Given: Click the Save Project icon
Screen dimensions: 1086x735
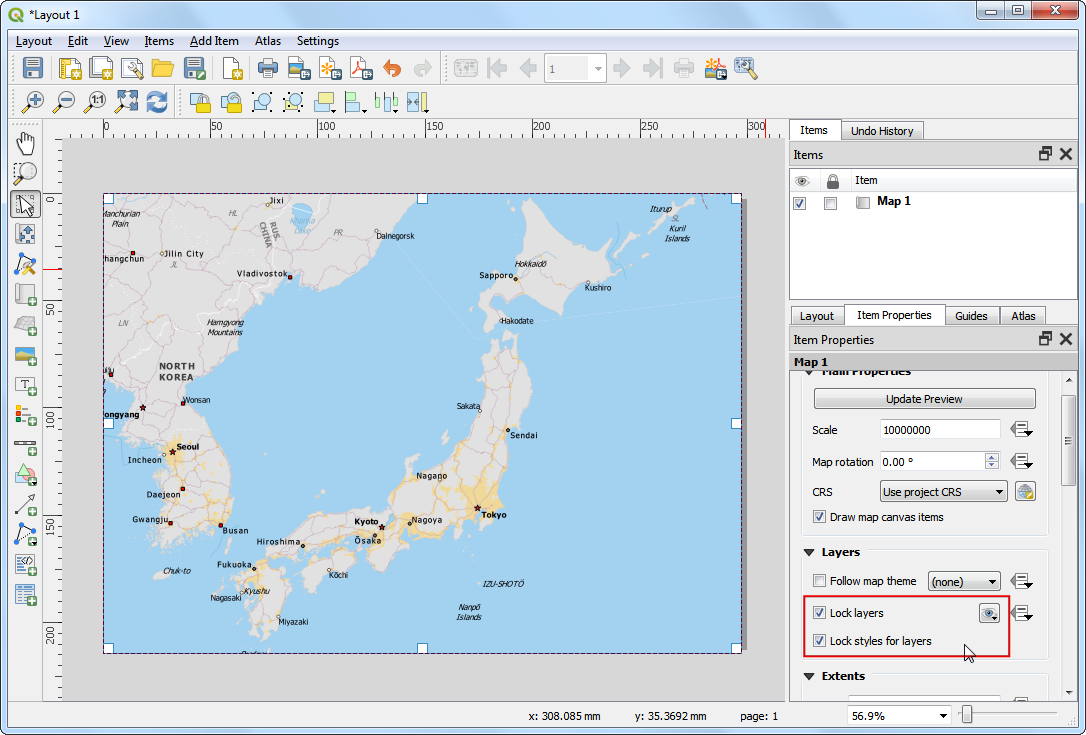Looking at the screenshot, I should coord(33,68).
